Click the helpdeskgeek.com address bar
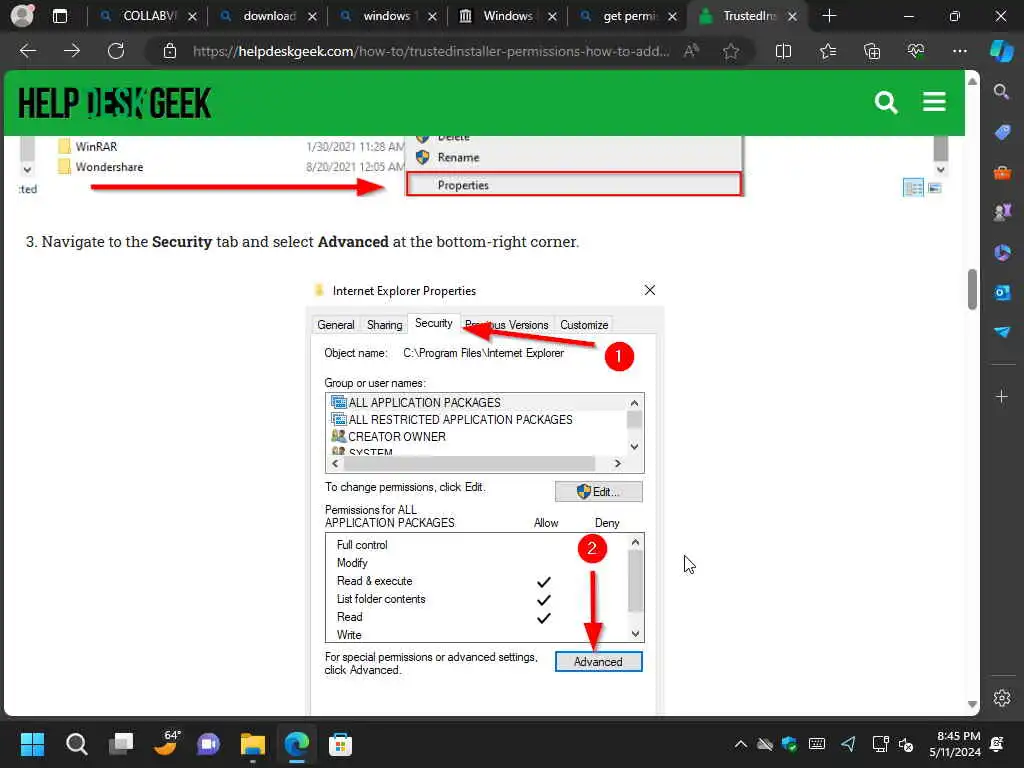The image size is (1024, 768). 431,51
